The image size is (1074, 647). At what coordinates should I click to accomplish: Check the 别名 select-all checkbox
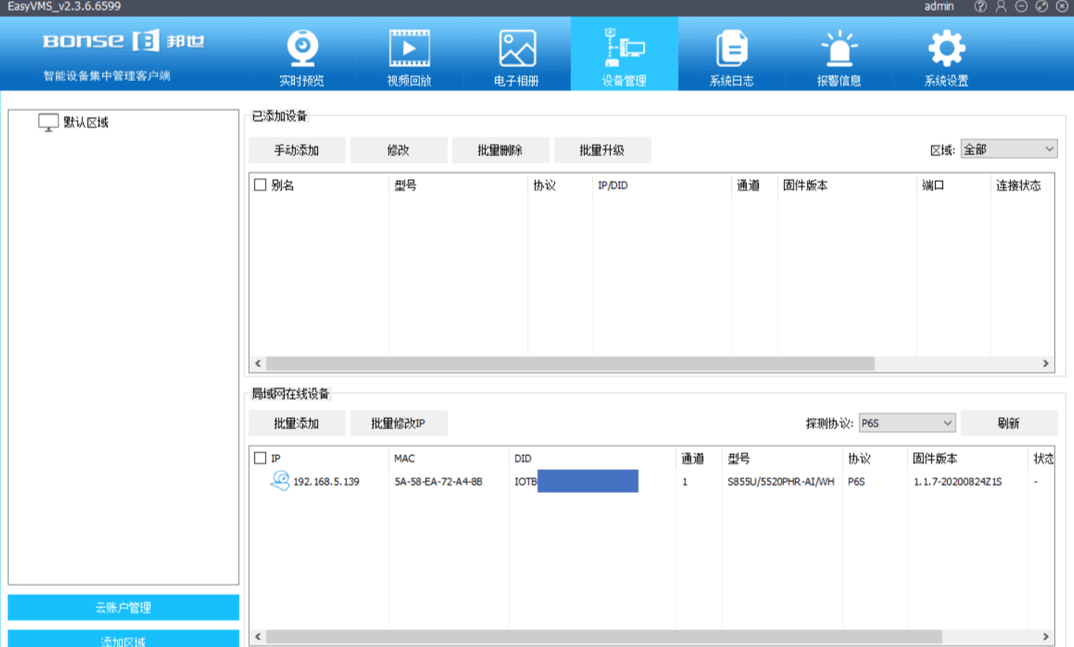(x=261, y=185)
